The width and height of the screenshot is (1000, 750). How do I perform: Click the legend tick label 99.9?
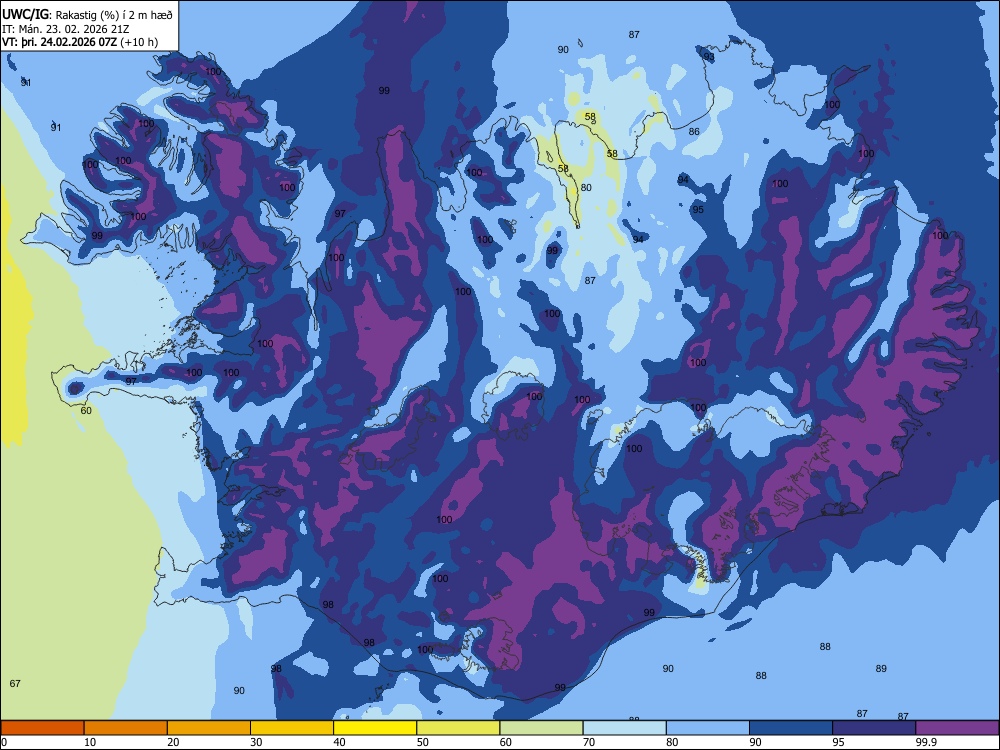pyautogui.click(x=925, y=742)
